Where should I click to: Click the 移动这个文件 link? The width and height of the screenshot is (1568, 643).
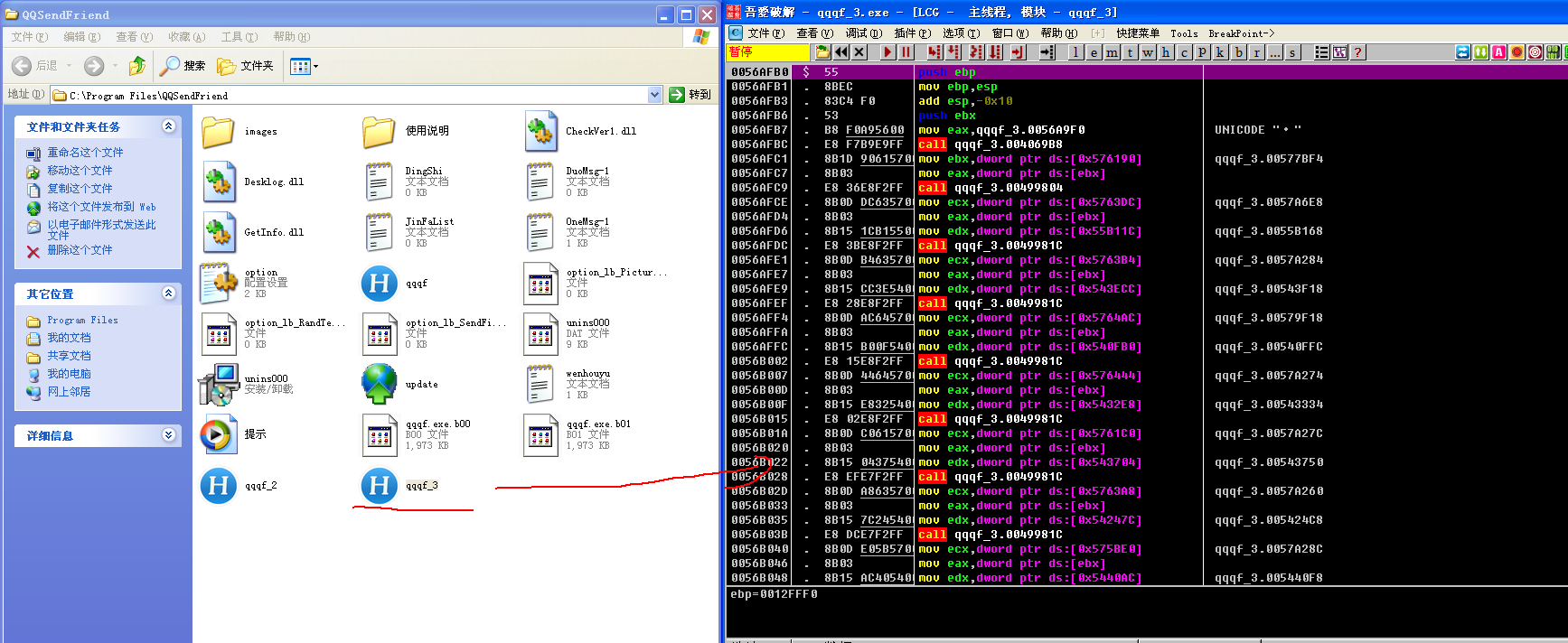[80, 171]
